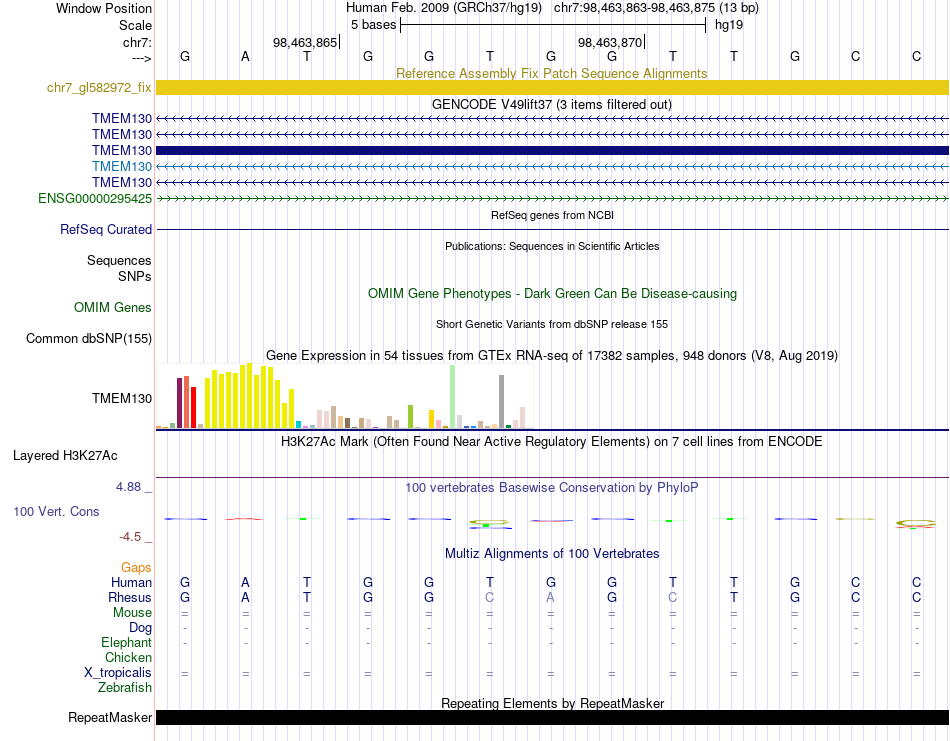Click the X_tropicalis species label
950x741 pixels.
(118, 673)
